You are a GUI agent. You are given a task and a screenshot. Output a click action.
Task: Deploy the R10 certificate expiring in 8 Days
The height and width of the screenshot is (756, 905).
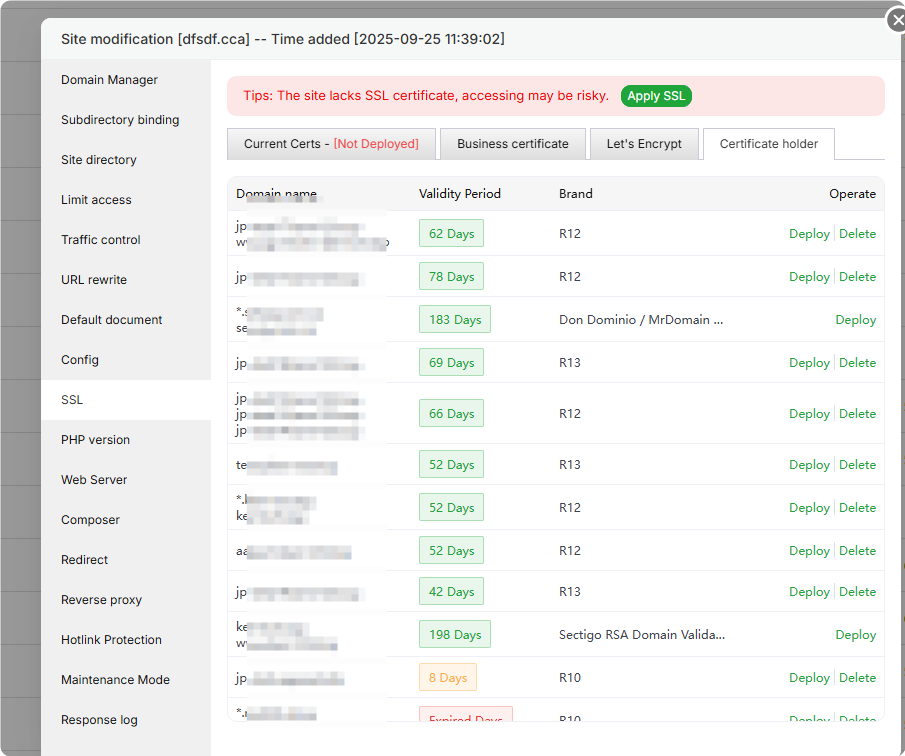[x=809, y=678]
